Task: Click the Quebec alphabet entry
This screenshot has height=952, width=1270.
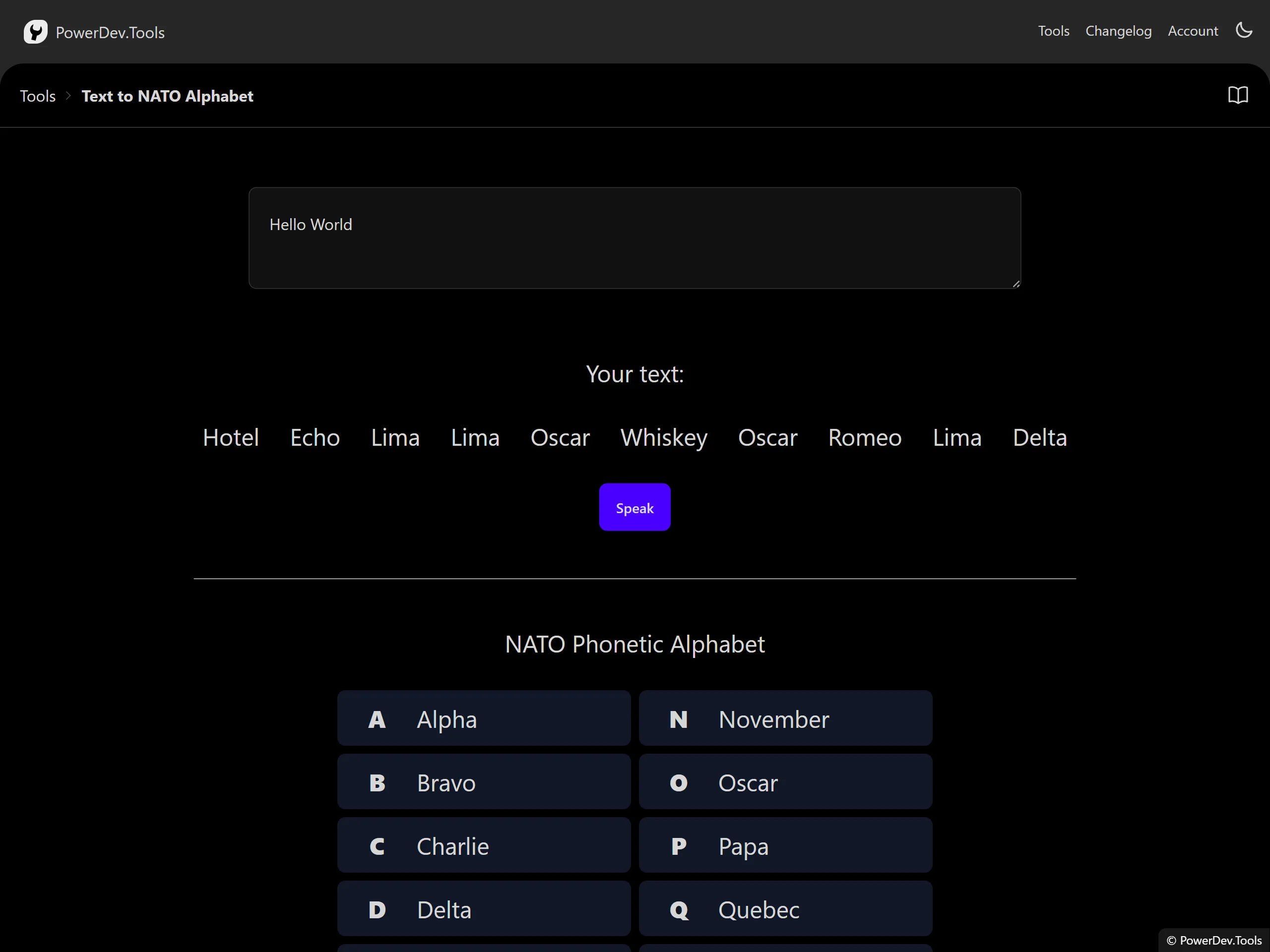Action: 785,909
